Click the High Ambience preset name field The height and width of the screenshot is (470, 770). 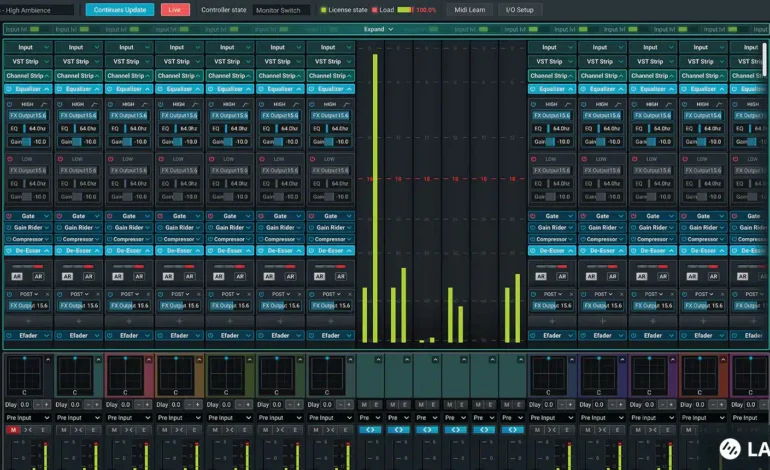tap(37, 10)
